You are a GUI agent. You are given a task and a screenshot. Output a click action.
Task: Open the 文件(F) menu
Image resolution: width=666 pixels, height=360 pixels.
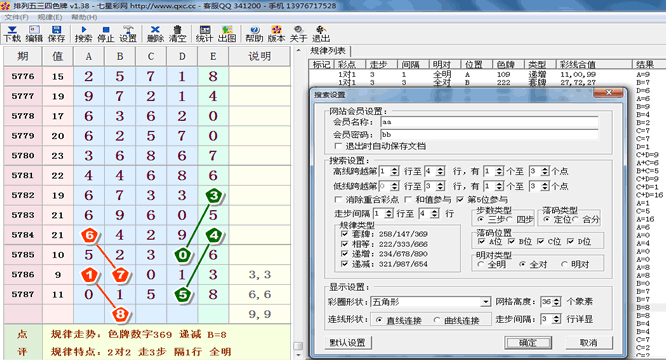tap(16, 17)
